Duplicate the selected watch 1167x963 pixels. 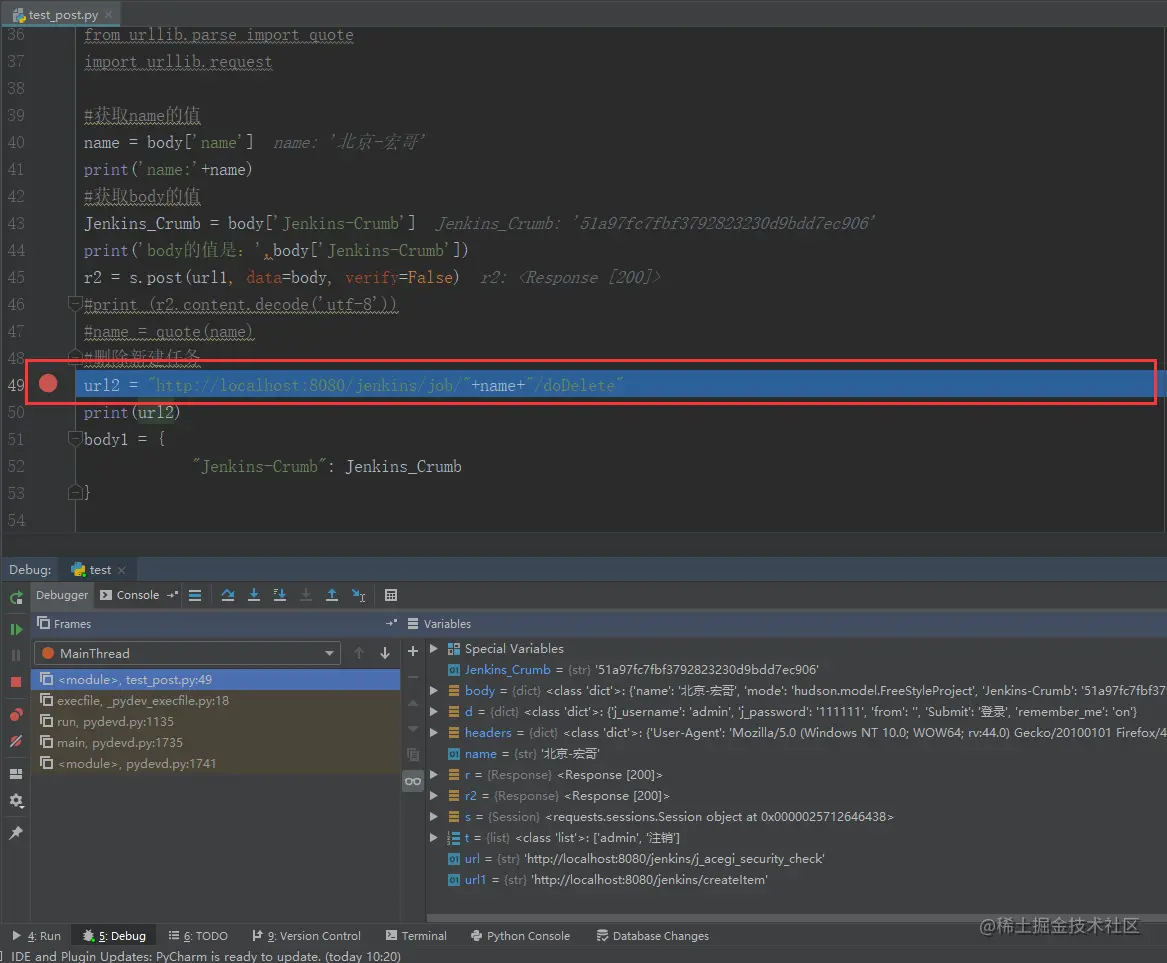[413, 755]
